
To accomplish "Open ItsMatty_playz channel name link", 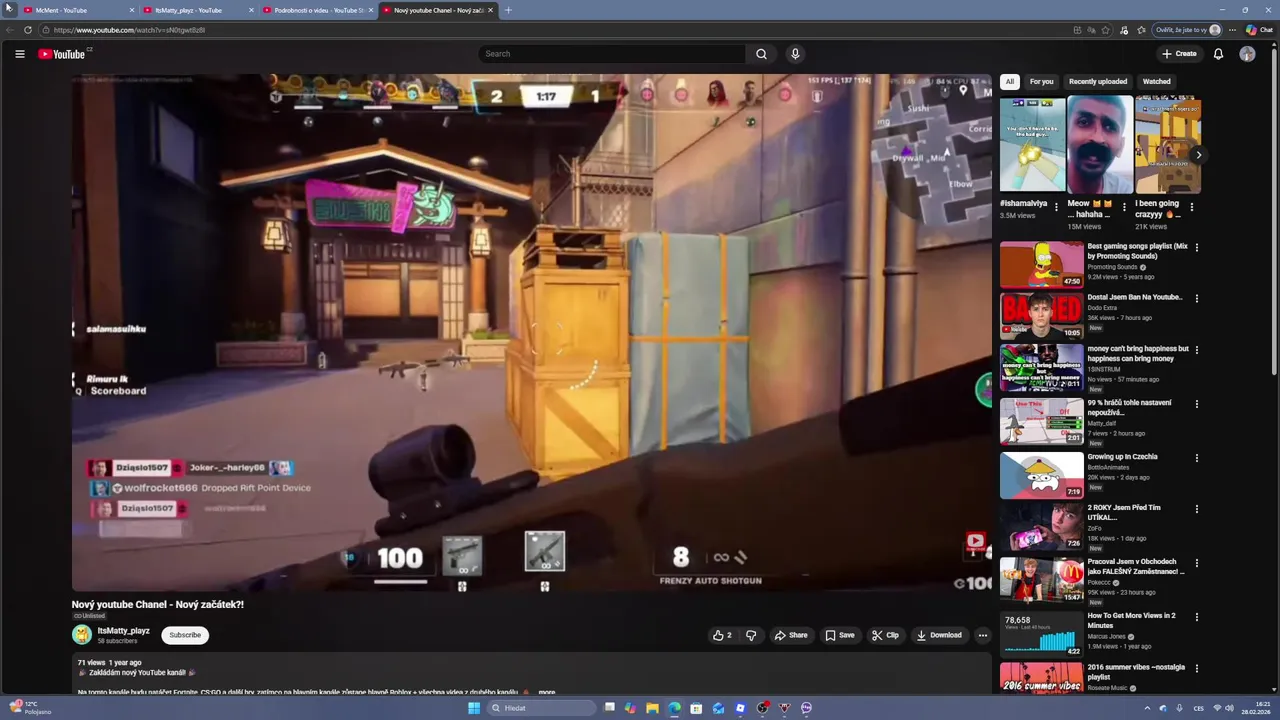I will 124,631.
